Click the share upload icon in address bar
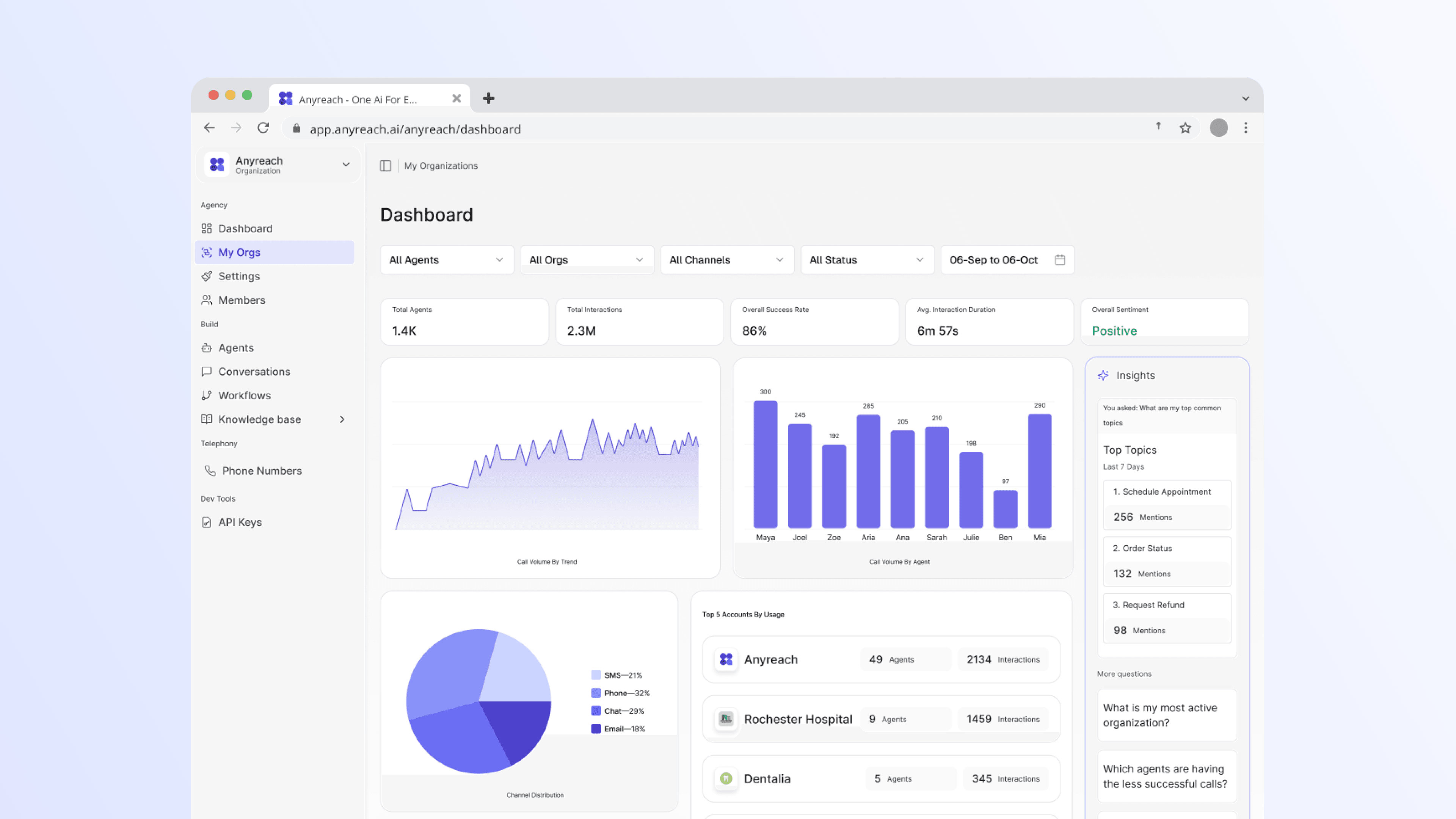1456x819 pixels. tap(1158, 127)
